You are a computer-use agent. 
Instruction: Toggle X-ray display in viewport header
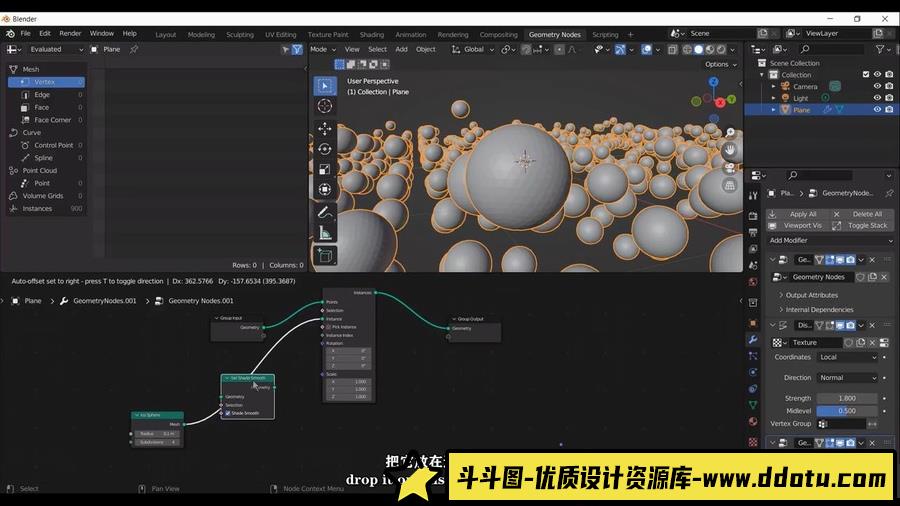coord(673,49)
